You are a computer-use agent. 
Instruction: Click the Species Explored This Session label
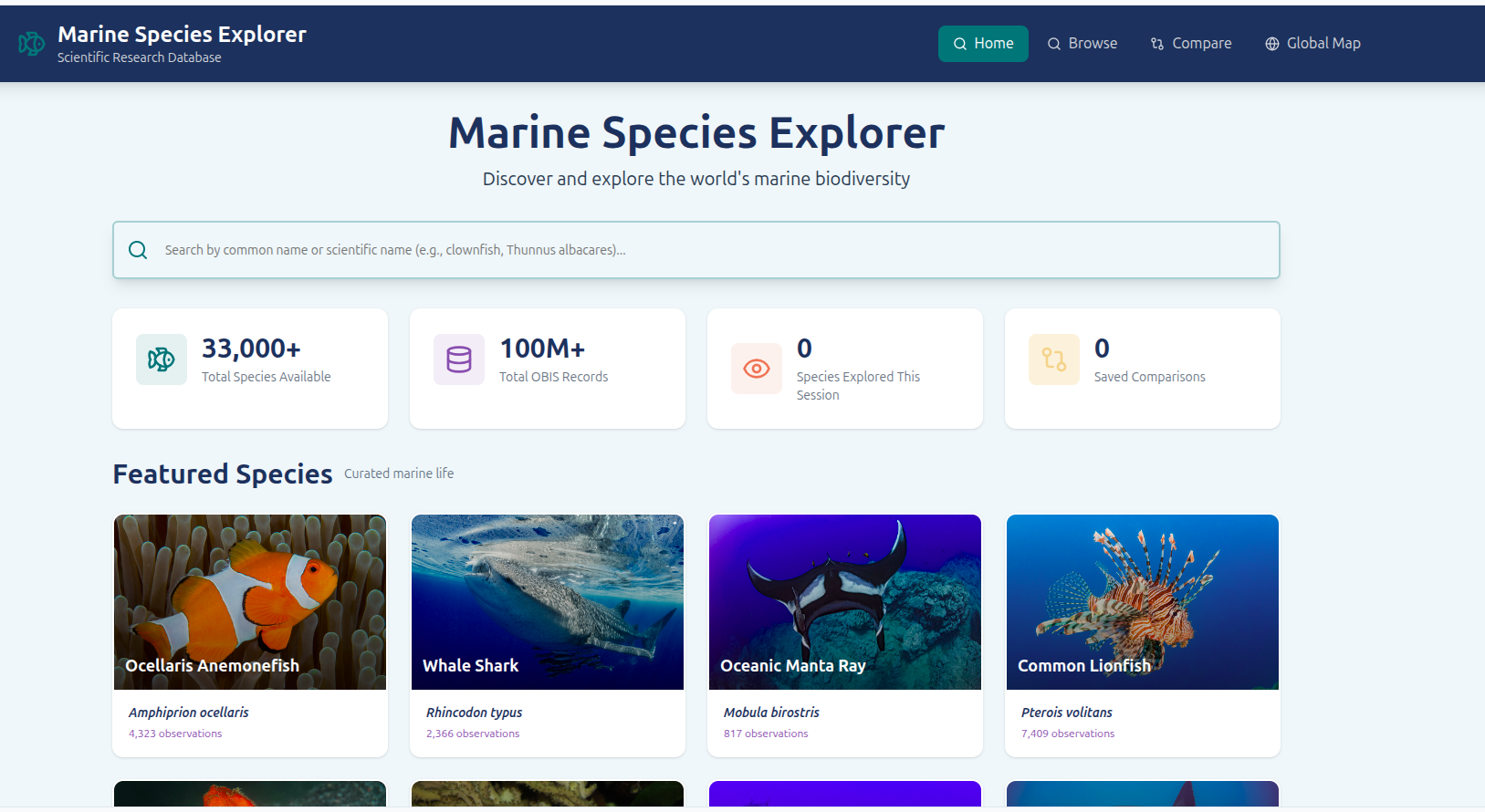[x=858, y=386]
